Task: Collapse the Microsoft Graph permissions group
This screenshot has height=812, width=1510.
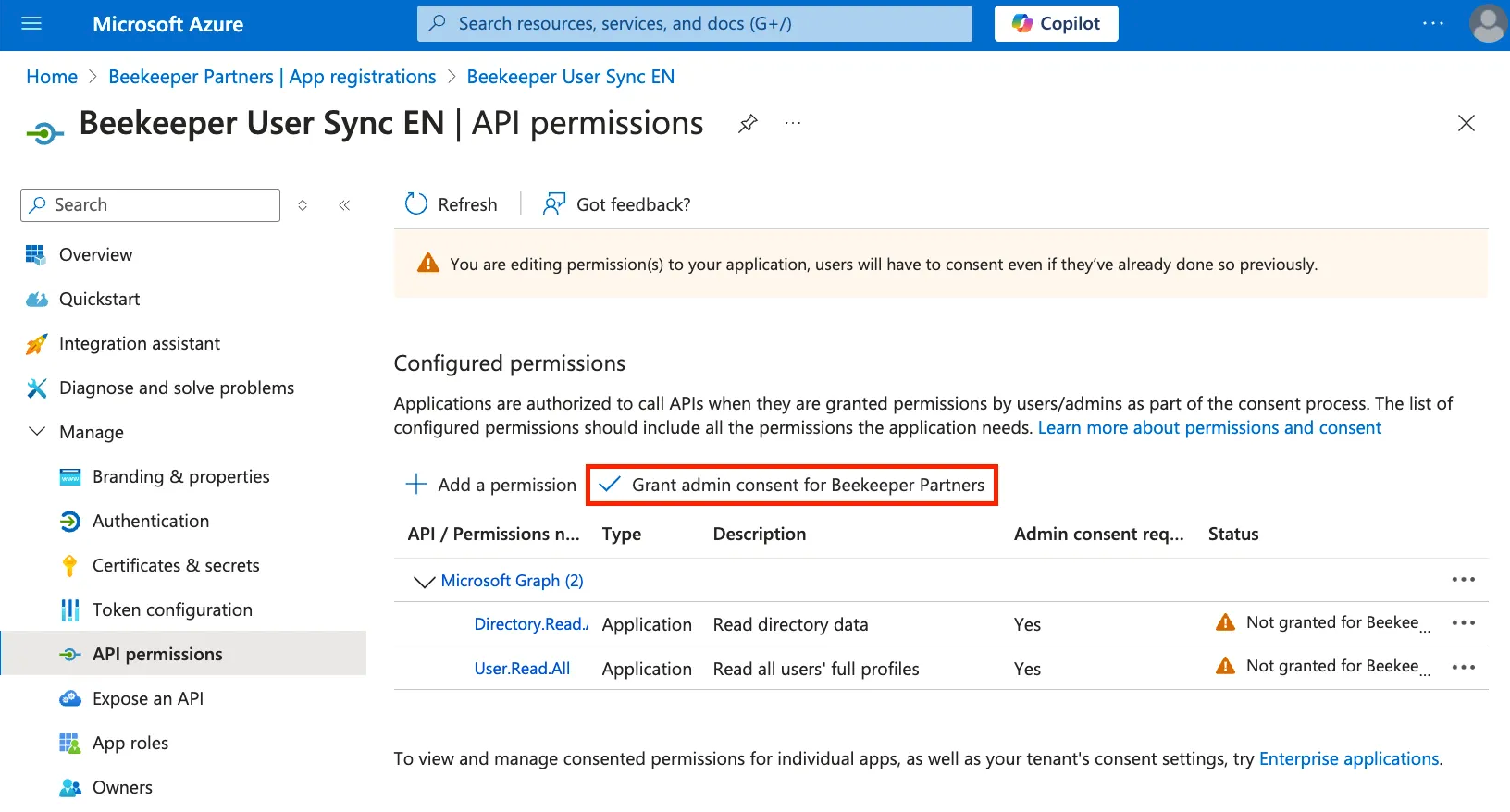Action: click(424, 582)
